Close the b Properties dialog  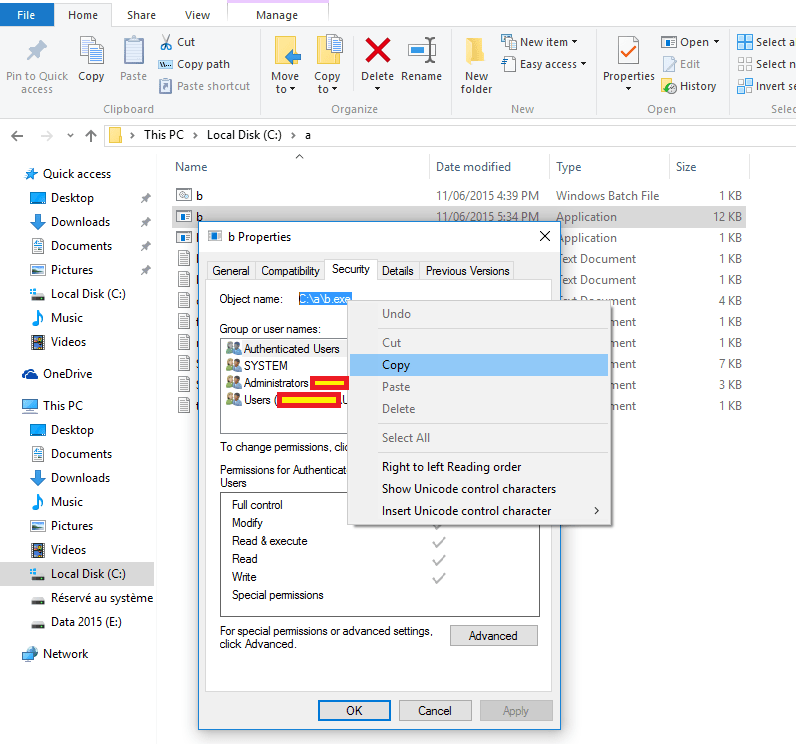(x=545, y=236)
